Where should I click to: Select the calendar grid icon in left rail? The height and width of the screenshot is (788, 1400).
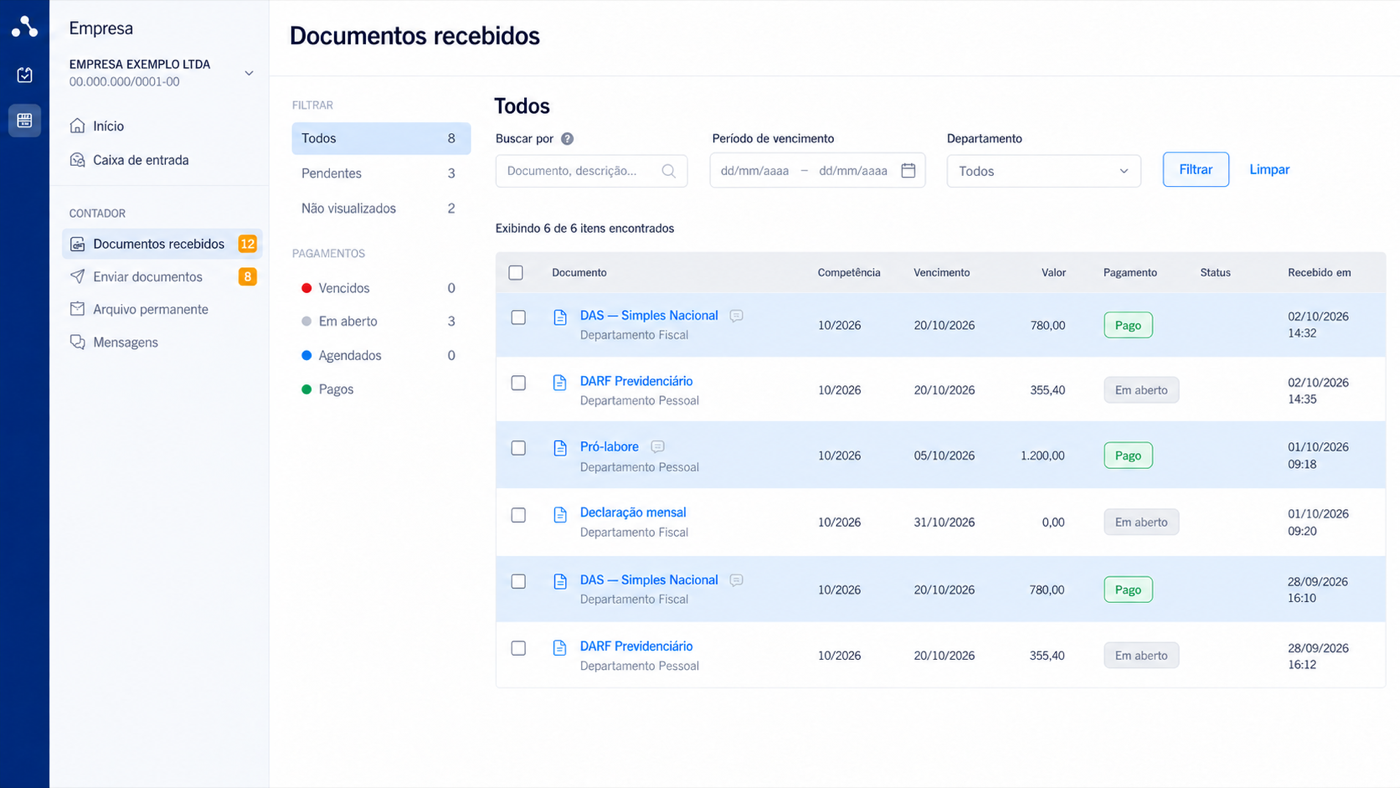coord(25,120)
